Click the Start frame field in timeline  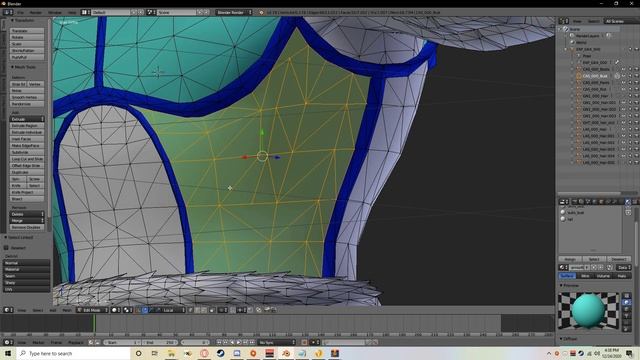pos(122,342)
